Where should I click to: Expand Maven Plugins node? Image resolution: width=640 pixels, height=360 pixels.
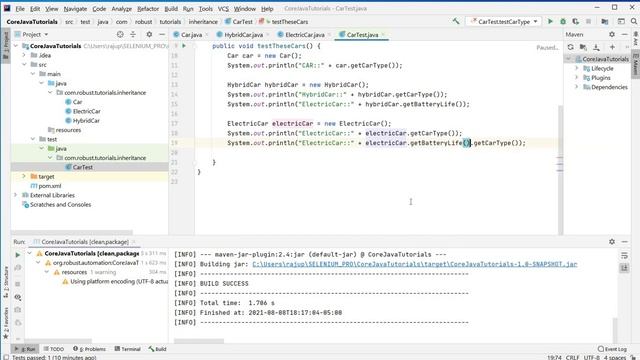pos(577,78)
